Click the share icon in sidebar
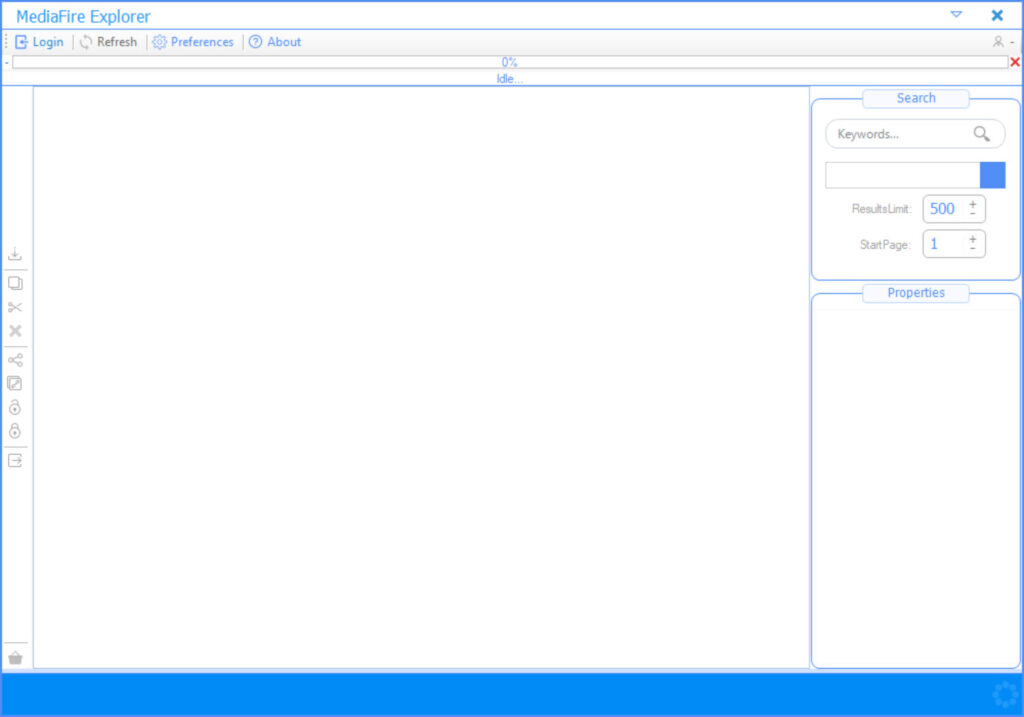Image resolution: width=1024 pixels, height=717 pixels. (x=15, y=360)
